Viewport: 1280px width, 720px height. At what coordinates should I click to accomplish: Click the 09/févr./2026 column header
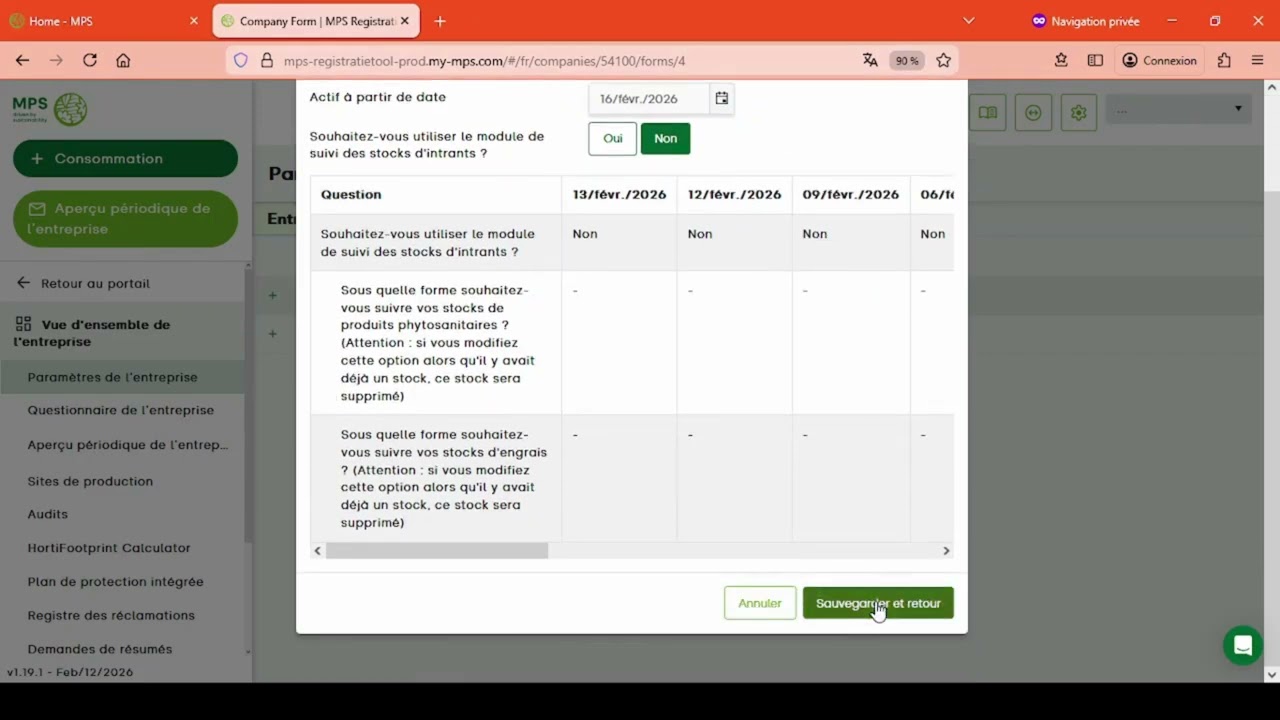tap(850, 194)
